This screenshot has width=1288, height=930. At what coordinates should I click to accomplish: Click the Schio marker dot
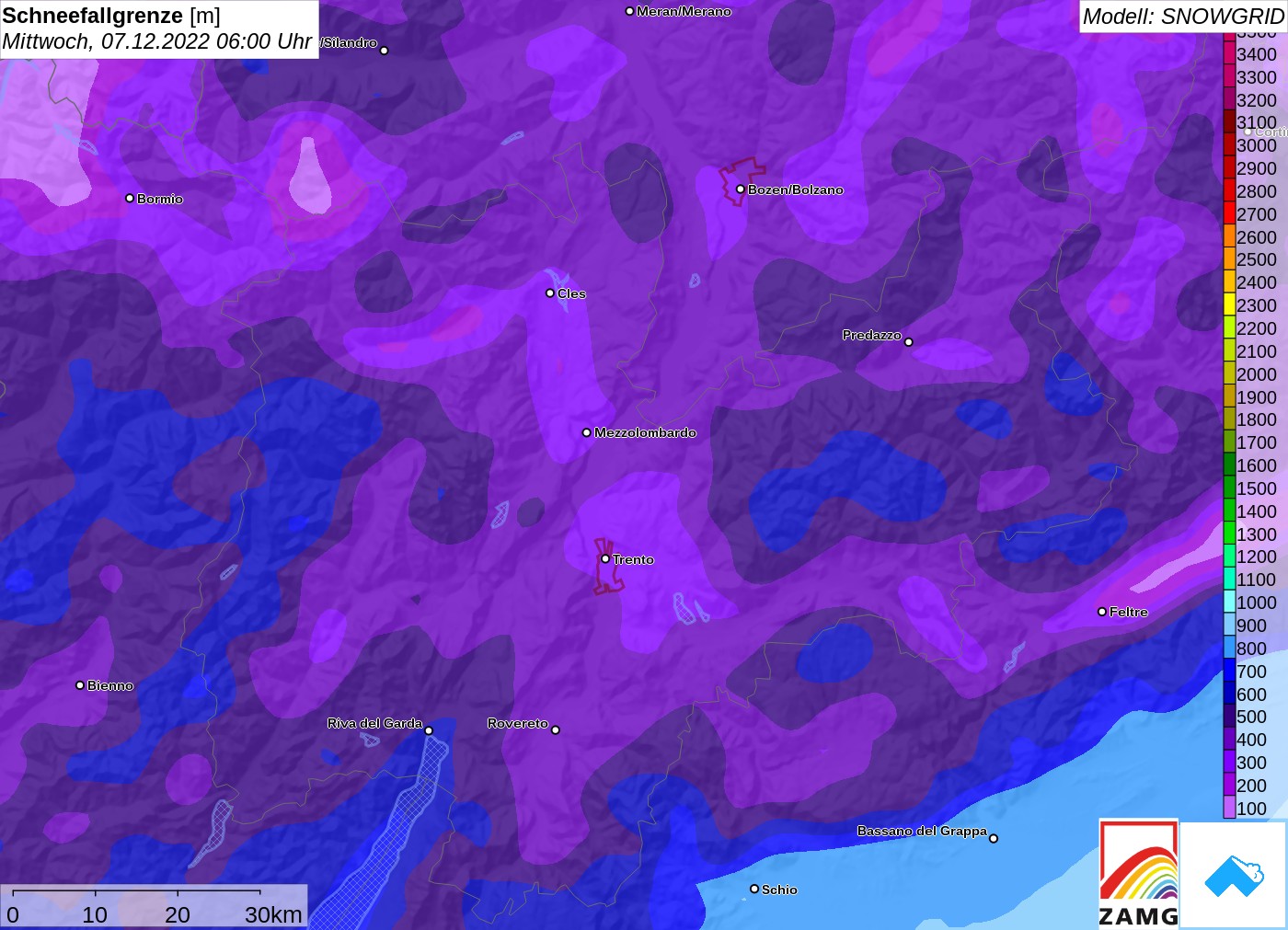(754, 889)
